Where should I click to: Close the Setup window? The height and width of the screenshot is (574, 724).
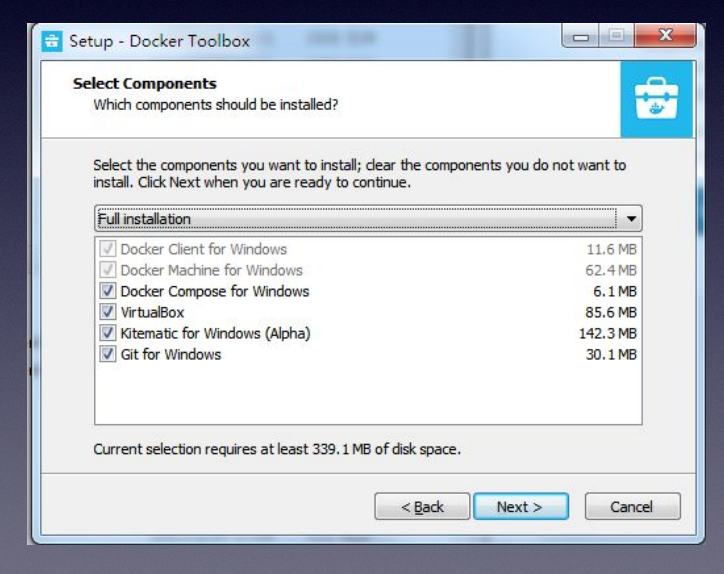click(x=665, y=36)
